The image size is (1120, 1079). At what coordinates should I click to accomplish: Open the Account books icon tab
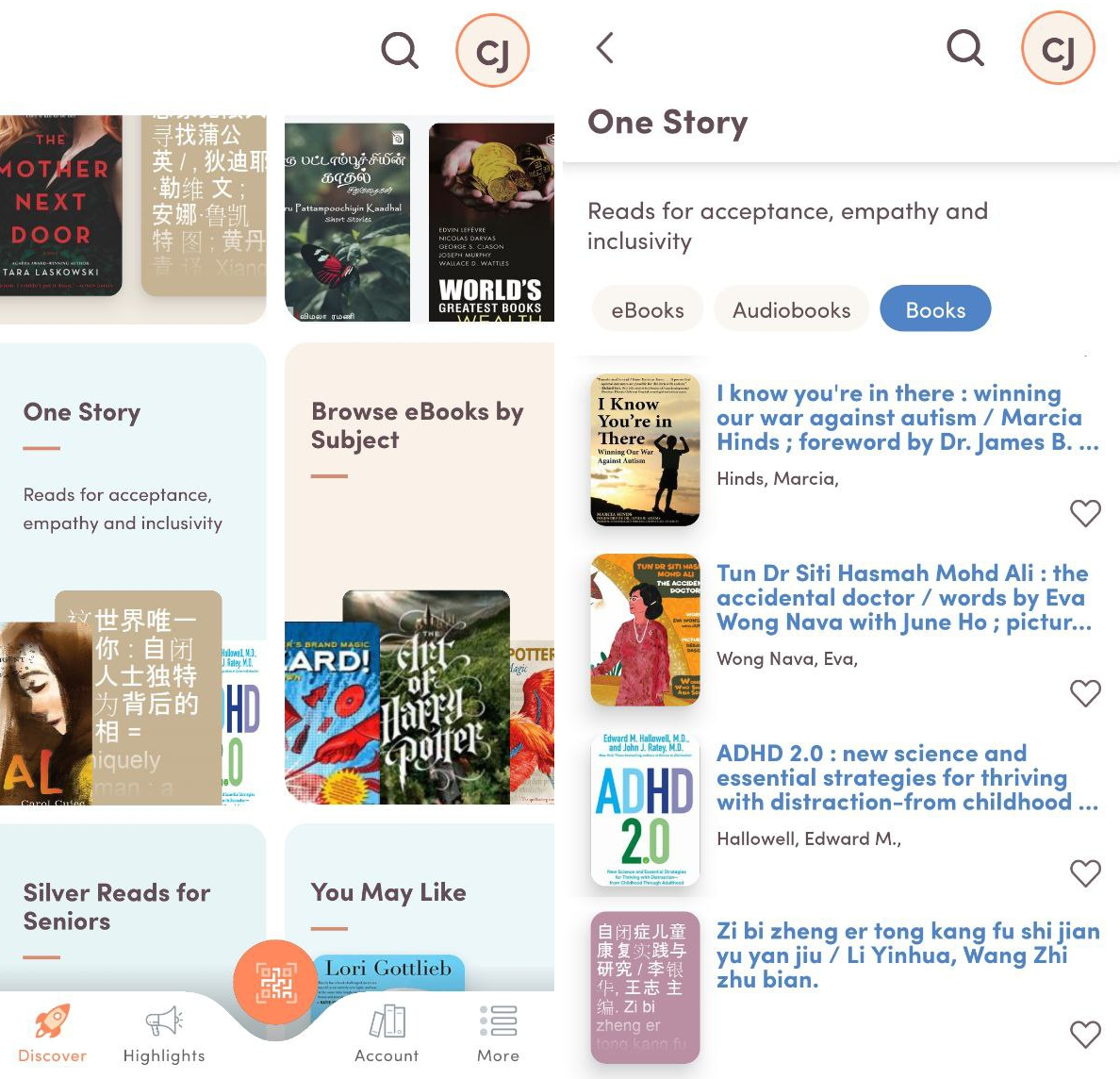[387, 1034]
